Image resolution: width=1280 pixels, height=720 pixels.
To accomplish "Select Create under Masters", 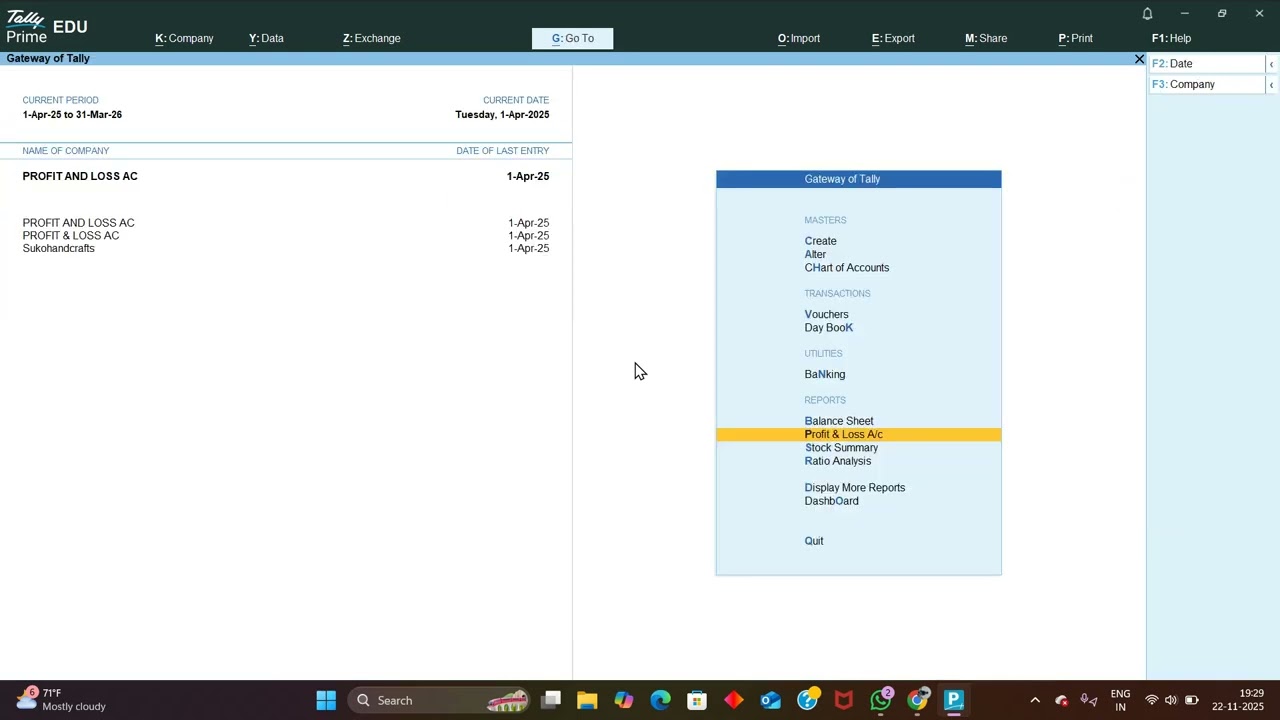I will (821, 241).
